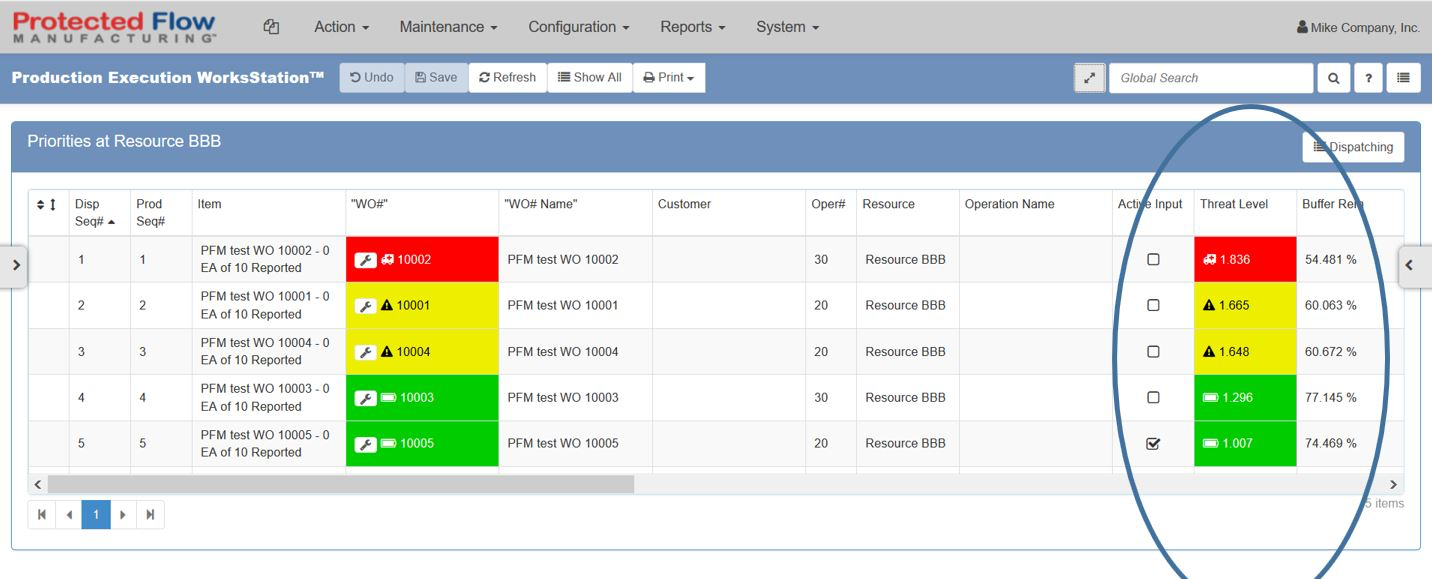Sort by Disp Seq# column

(98, 212)
